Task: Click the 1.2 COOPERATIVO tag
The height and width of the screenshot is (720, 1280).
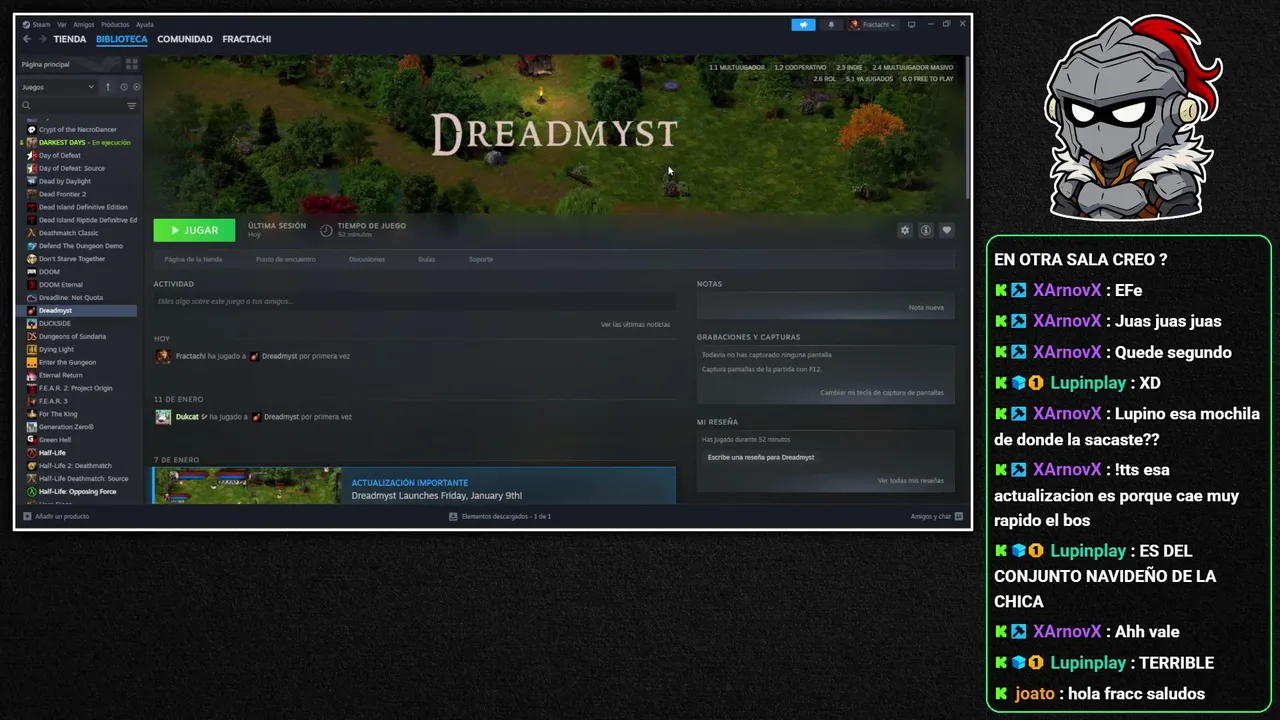Action: 800,67
